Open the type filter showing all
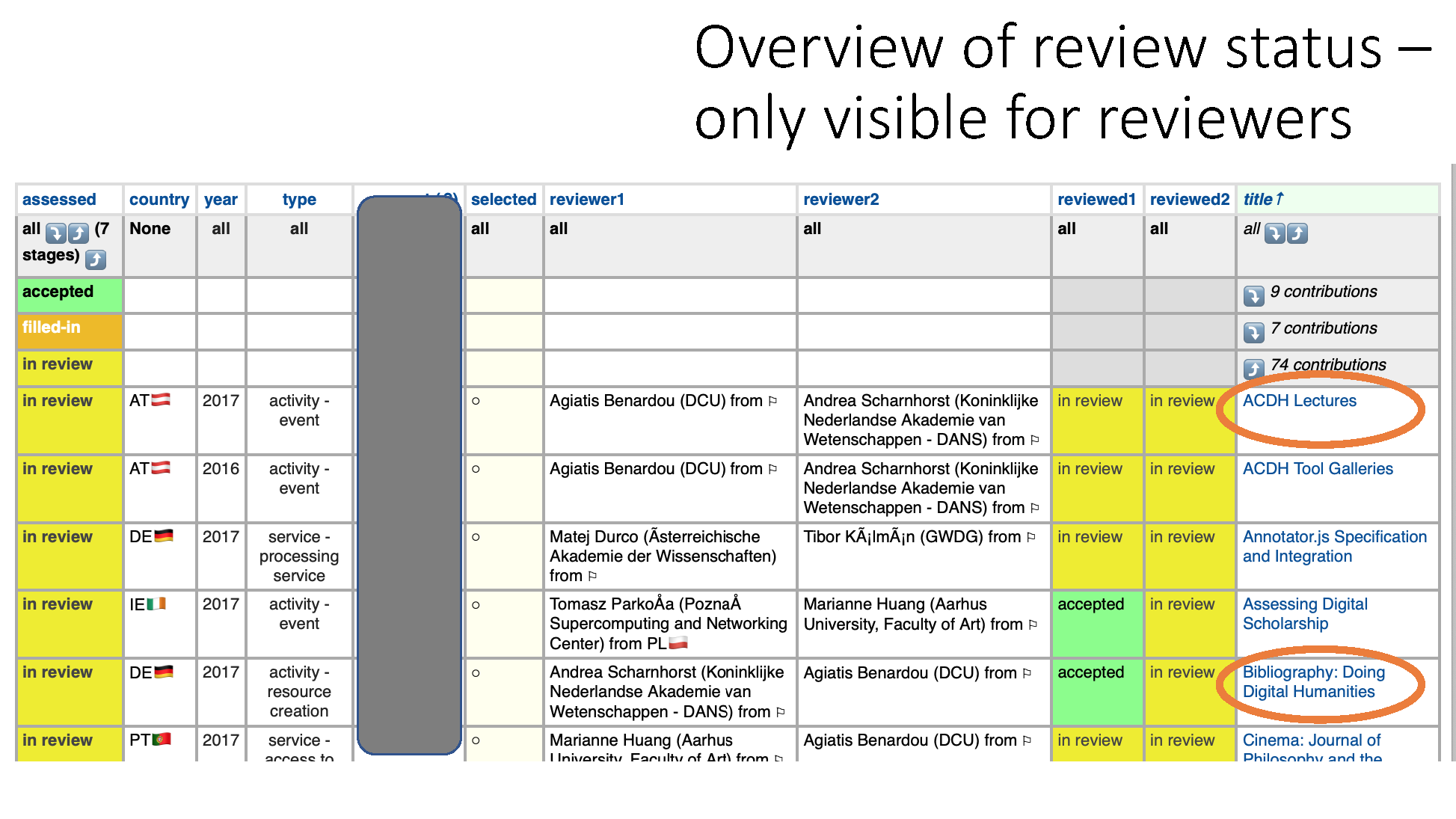The image size is (1456, 819). pos(299,229)
